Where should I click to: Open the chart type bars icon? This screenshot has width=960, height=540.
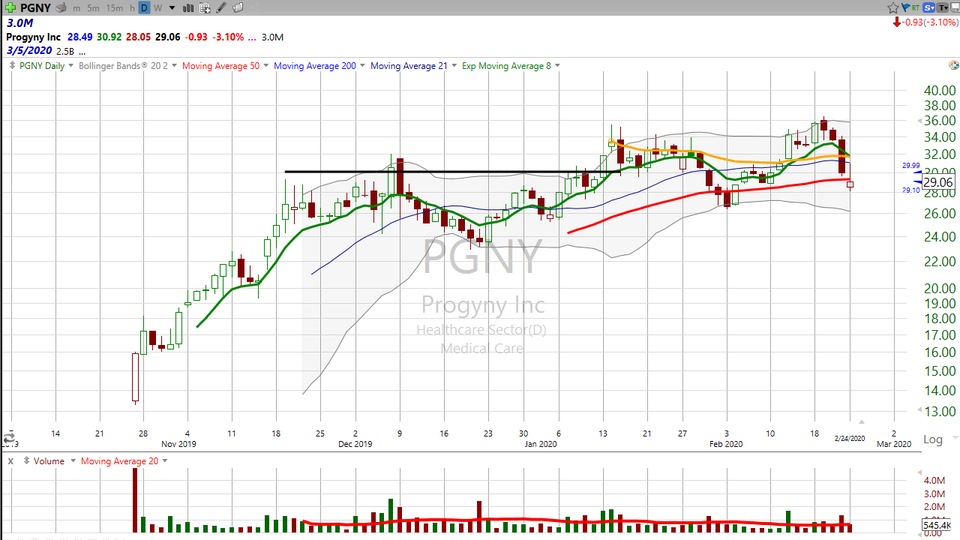coord(189,8)
